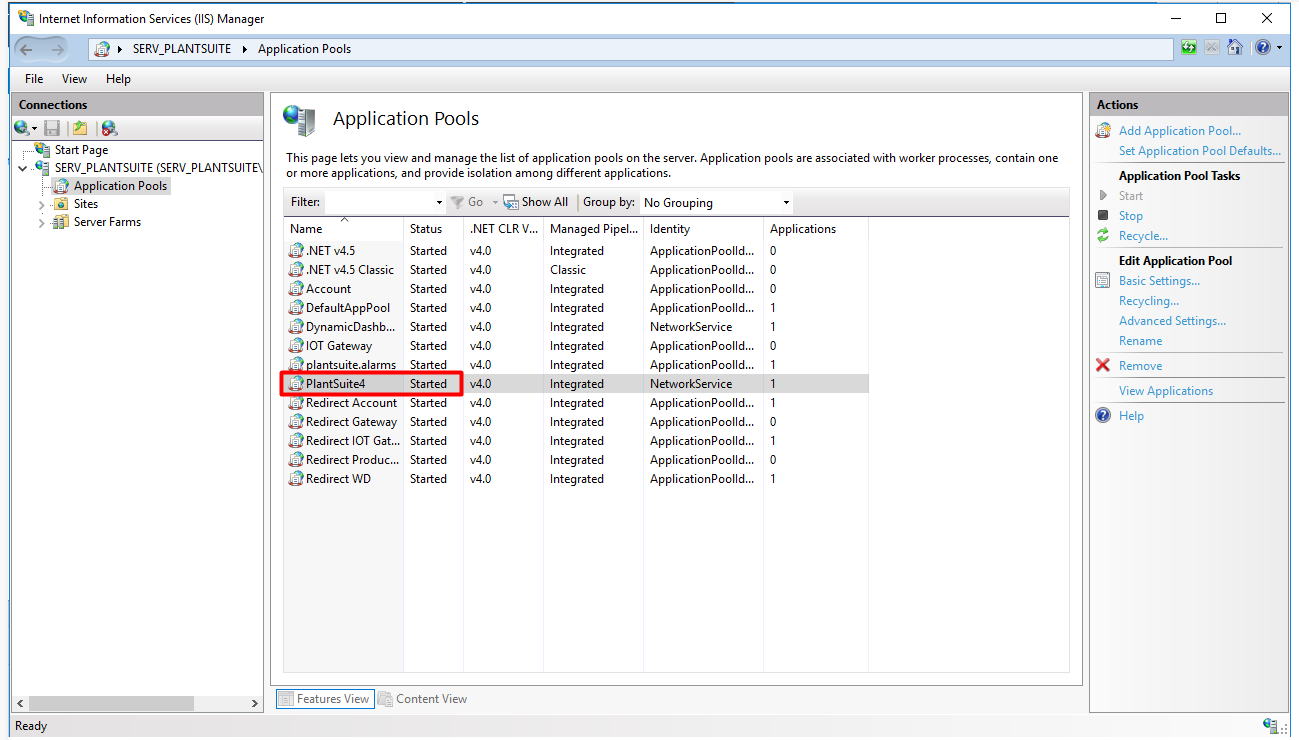
Task: Open Advanced Settings link
Action: pyautogui.click(x=1172, y=321)
